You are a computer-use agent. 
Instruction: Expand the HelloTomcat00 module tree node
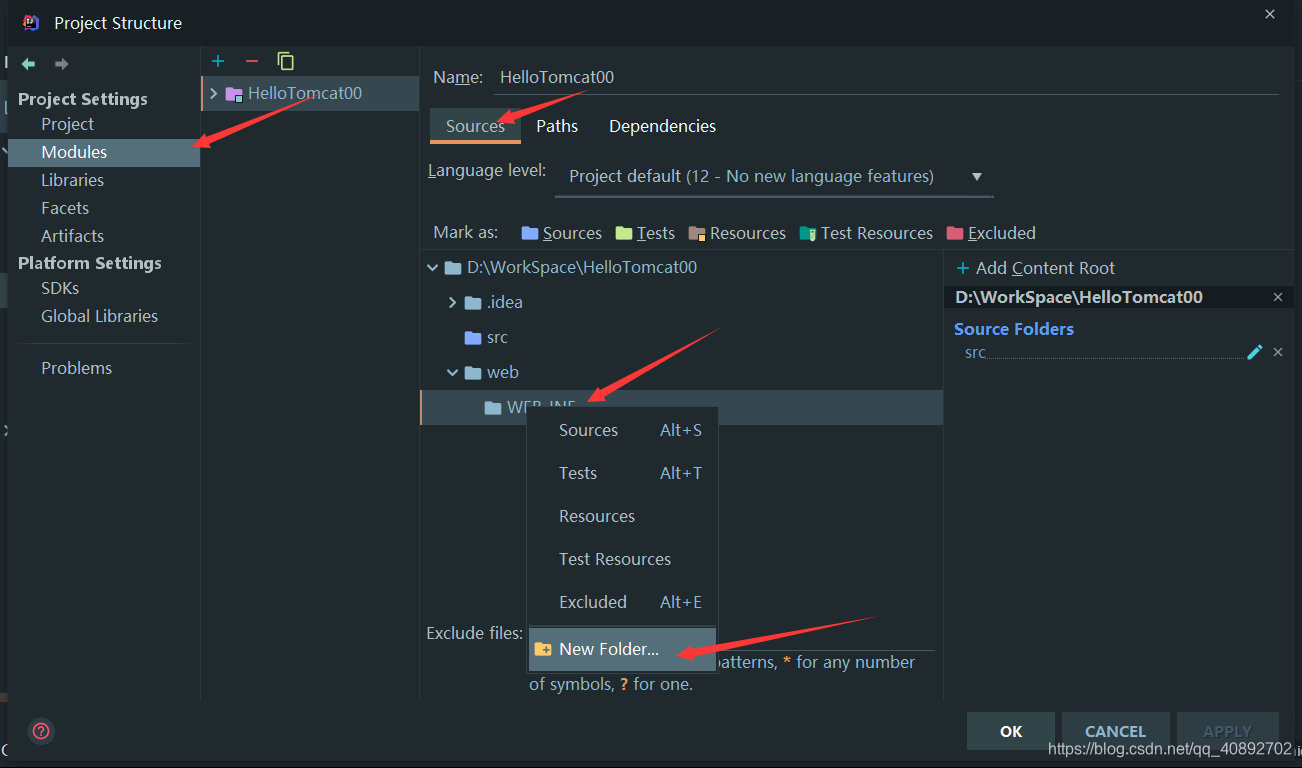click(x=213, y=93)
